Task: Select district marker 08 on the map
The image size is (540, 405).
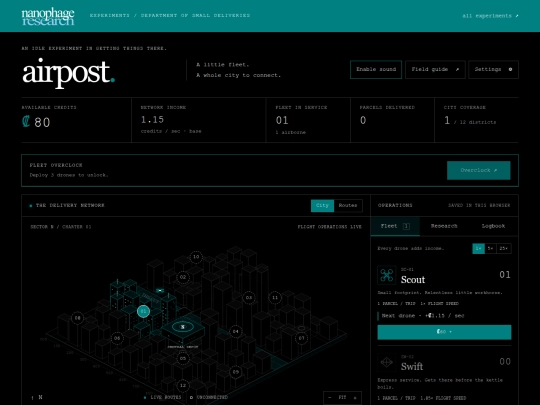Action: click(77, 318)
